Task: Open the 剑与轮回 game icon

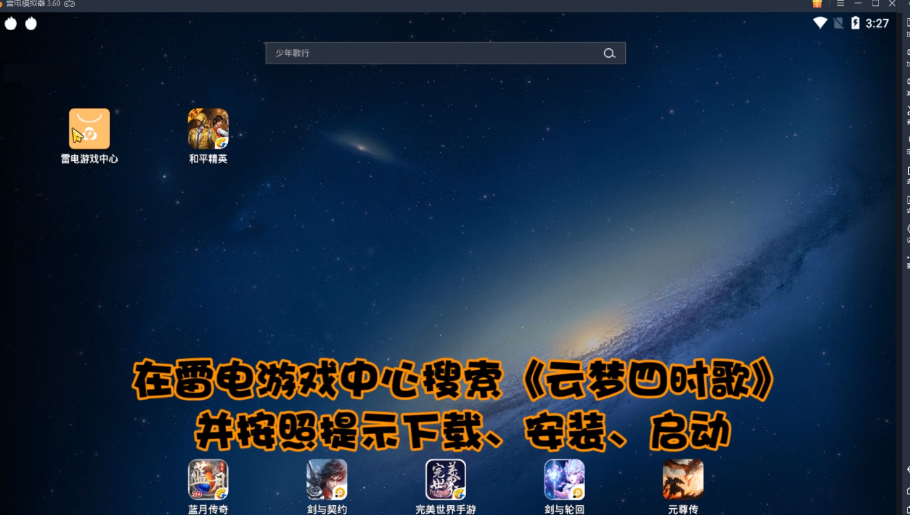Action: 564,480
